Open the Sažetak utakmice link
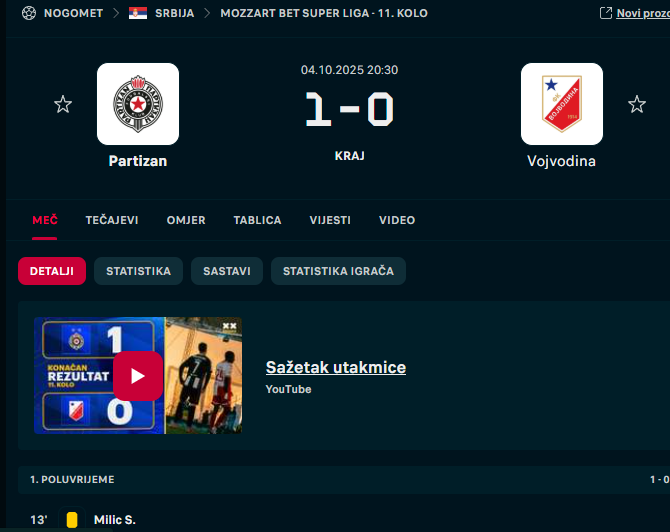The image size is (670, 532). 336,367
